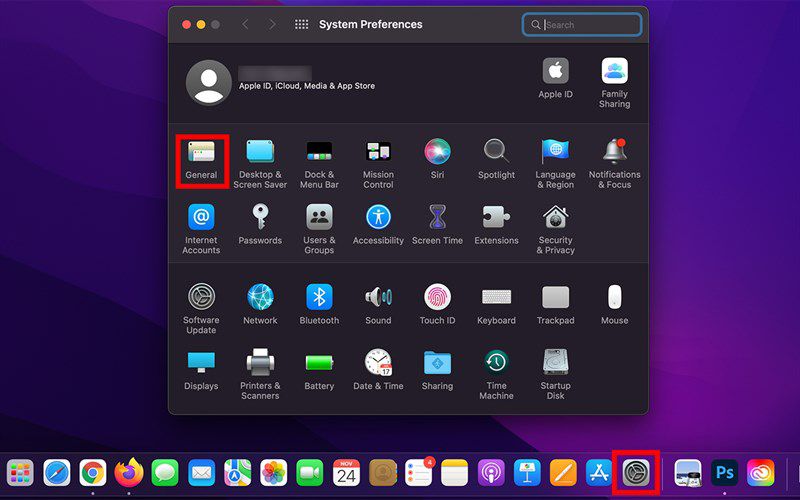Open the Extensions pane
The height and width of the screenshot is (500, 800).
pos(496,224)
